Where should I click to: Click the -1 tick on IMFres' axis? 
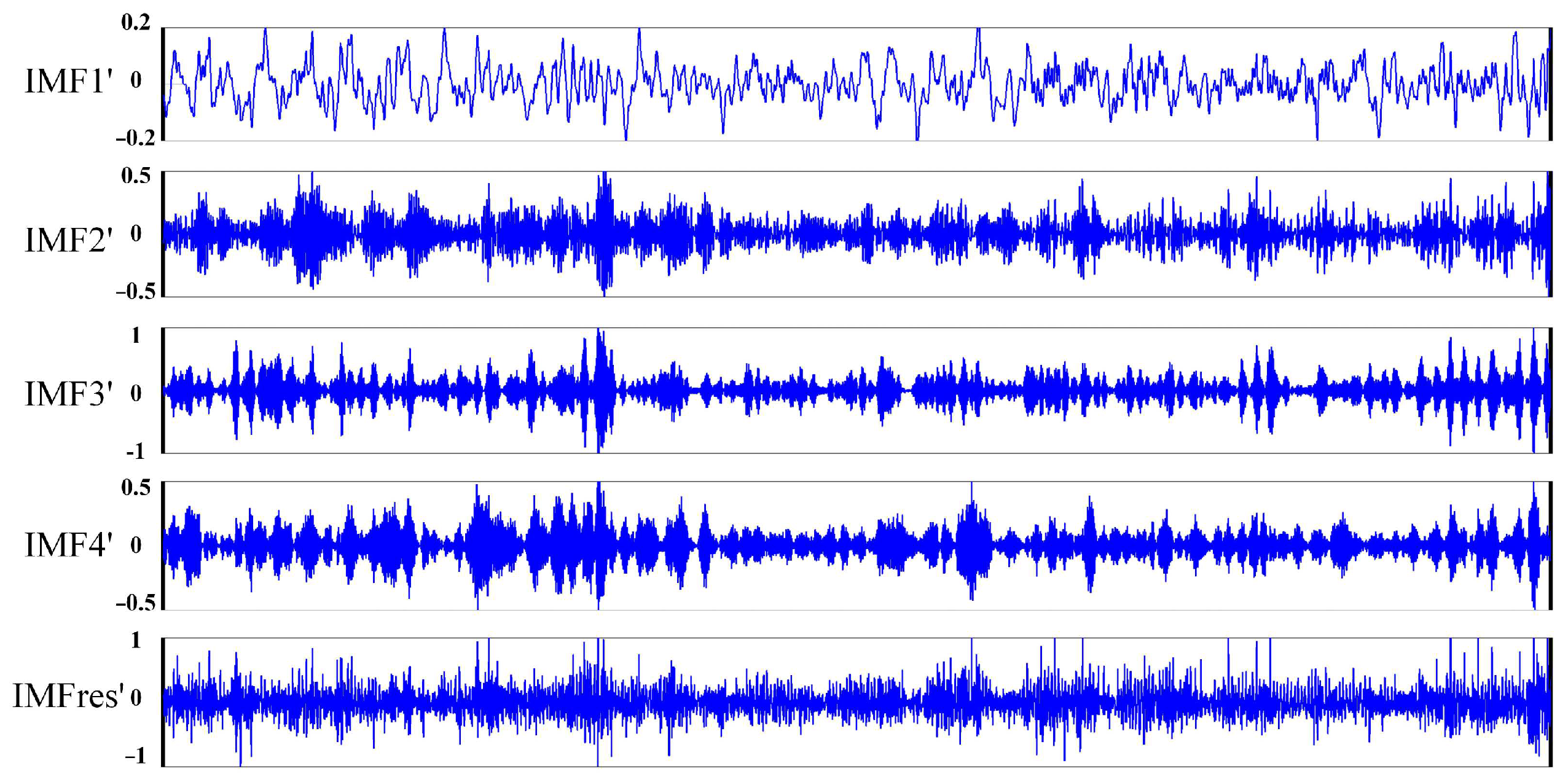pos(136,756)
